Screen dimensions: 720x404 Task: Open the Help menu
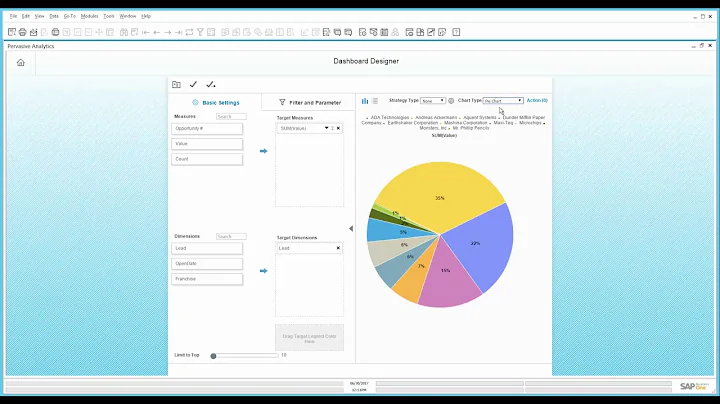(146, 16)
